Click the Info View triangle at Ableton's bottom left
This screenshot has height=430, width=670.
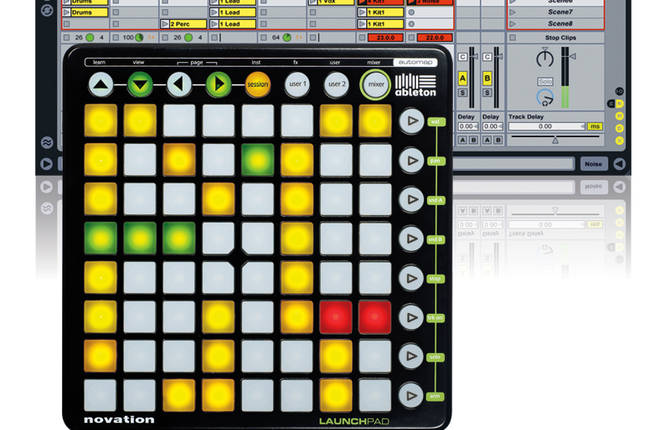pyautogui.click(x=47, y=163)
